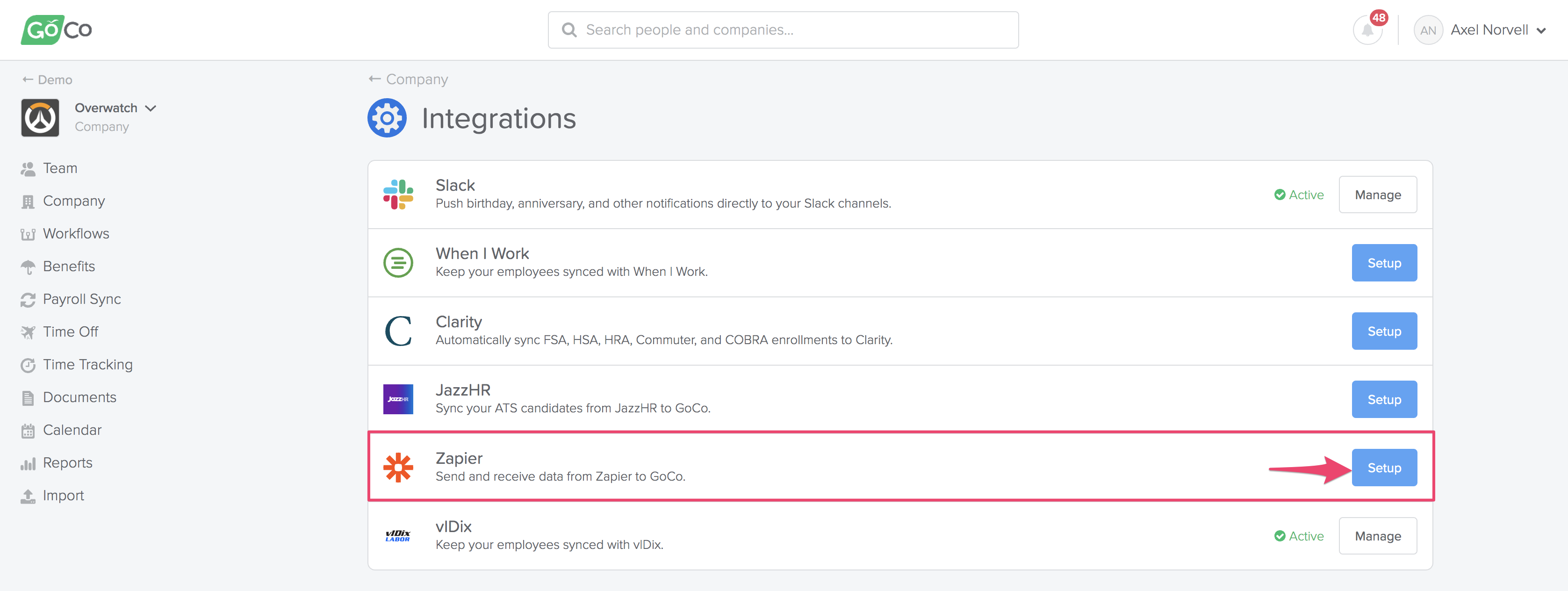Screen dimensions: 1568x591
Task: Click Setup for When I Work
Action: 1384,263
